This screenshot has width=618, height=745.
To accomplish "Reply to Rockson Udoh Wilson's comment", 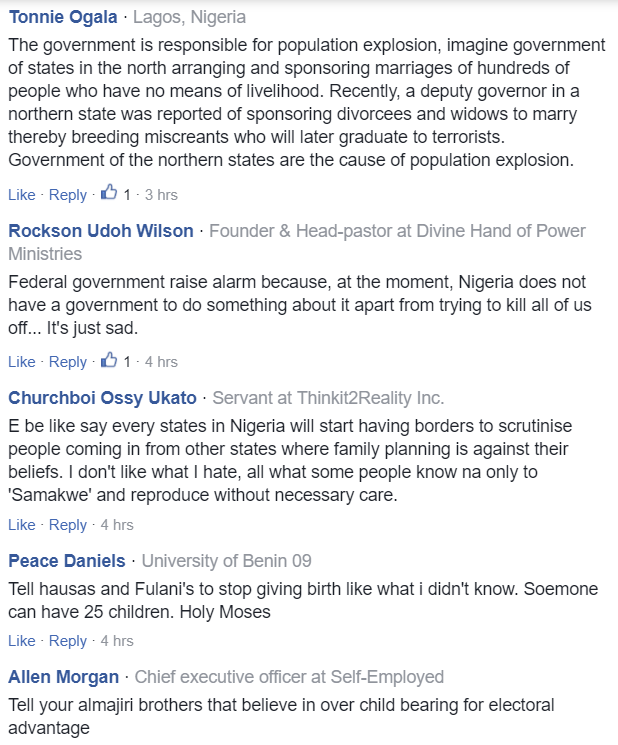I will [68, 361].
